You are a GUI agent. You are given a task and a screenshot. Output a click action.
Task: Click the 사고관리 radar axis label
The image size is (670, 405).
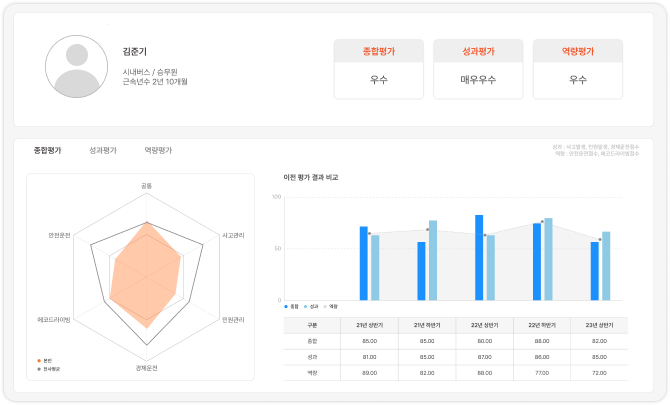pos(233,235)
